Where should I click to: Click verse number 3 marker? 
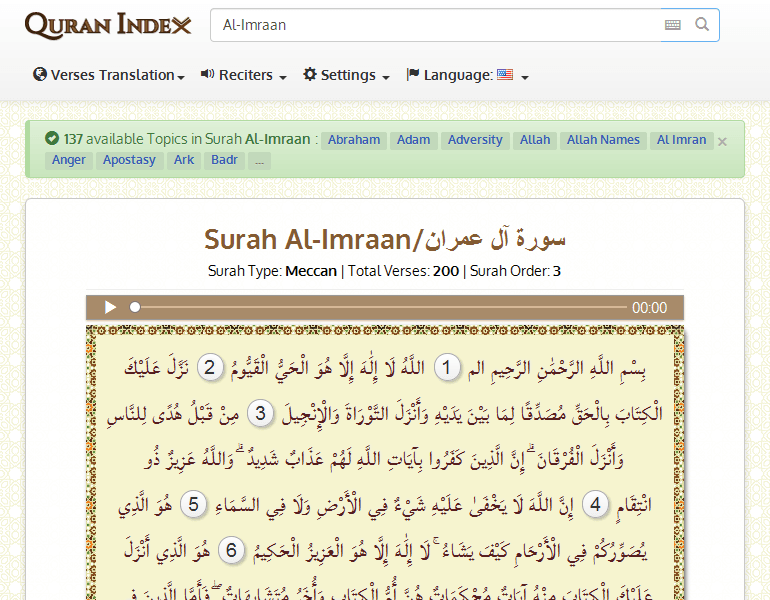coord(260,413)
